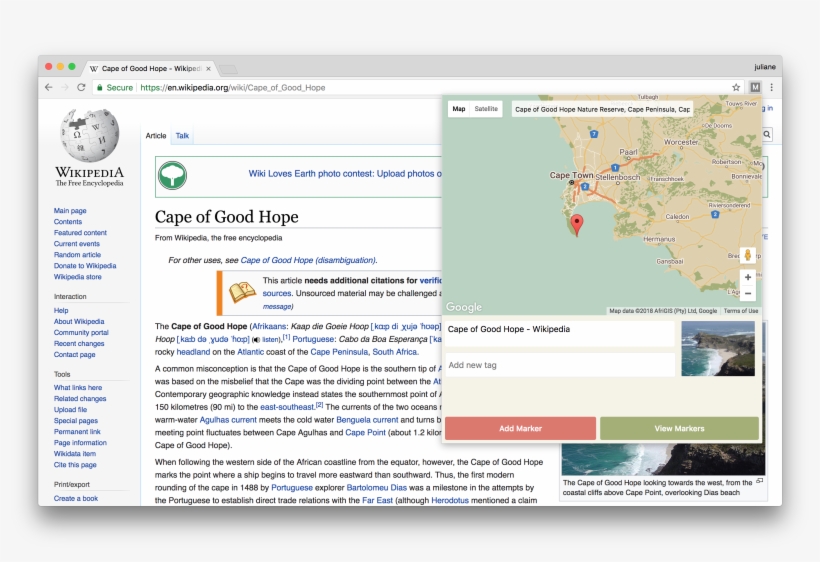Click the Wikipedia search magnifier icon
The height and width of the screenshot is (562, 820).
(767, 134)
